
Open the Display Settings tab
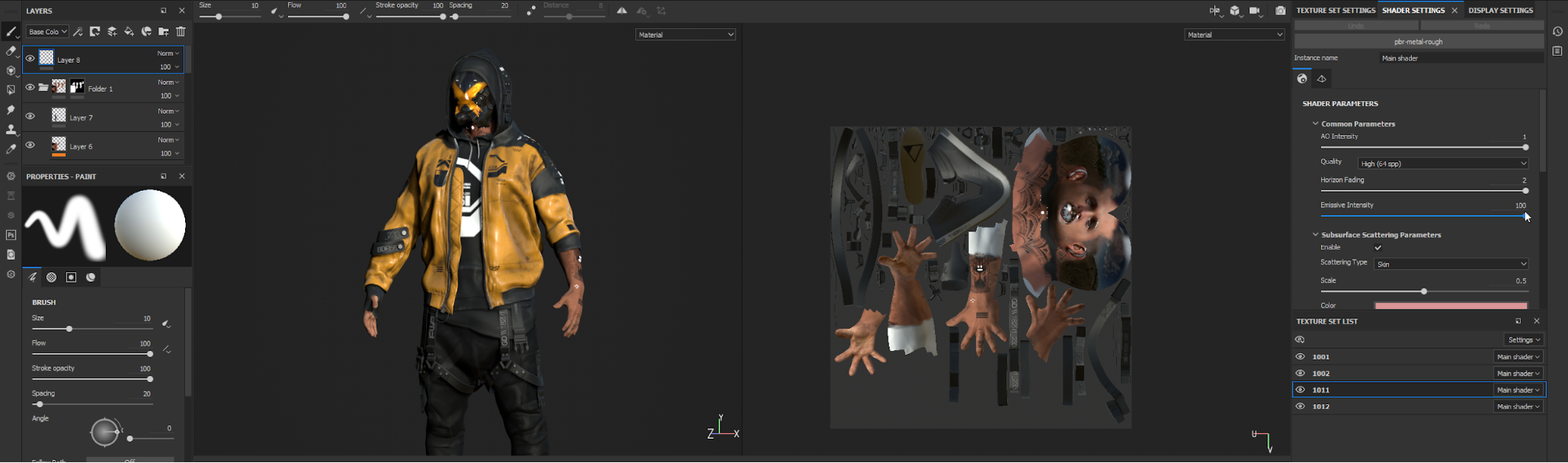1500,10
